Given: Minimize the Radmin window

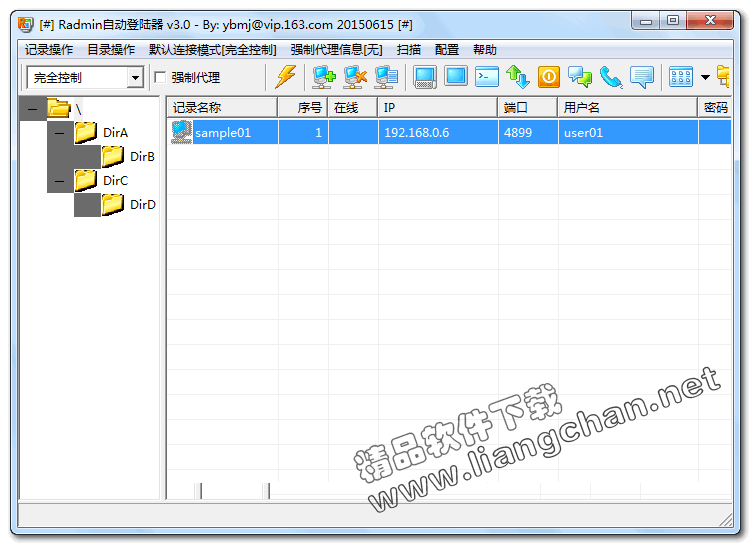Looking at the screenshot, I should (x=646, y=21).
